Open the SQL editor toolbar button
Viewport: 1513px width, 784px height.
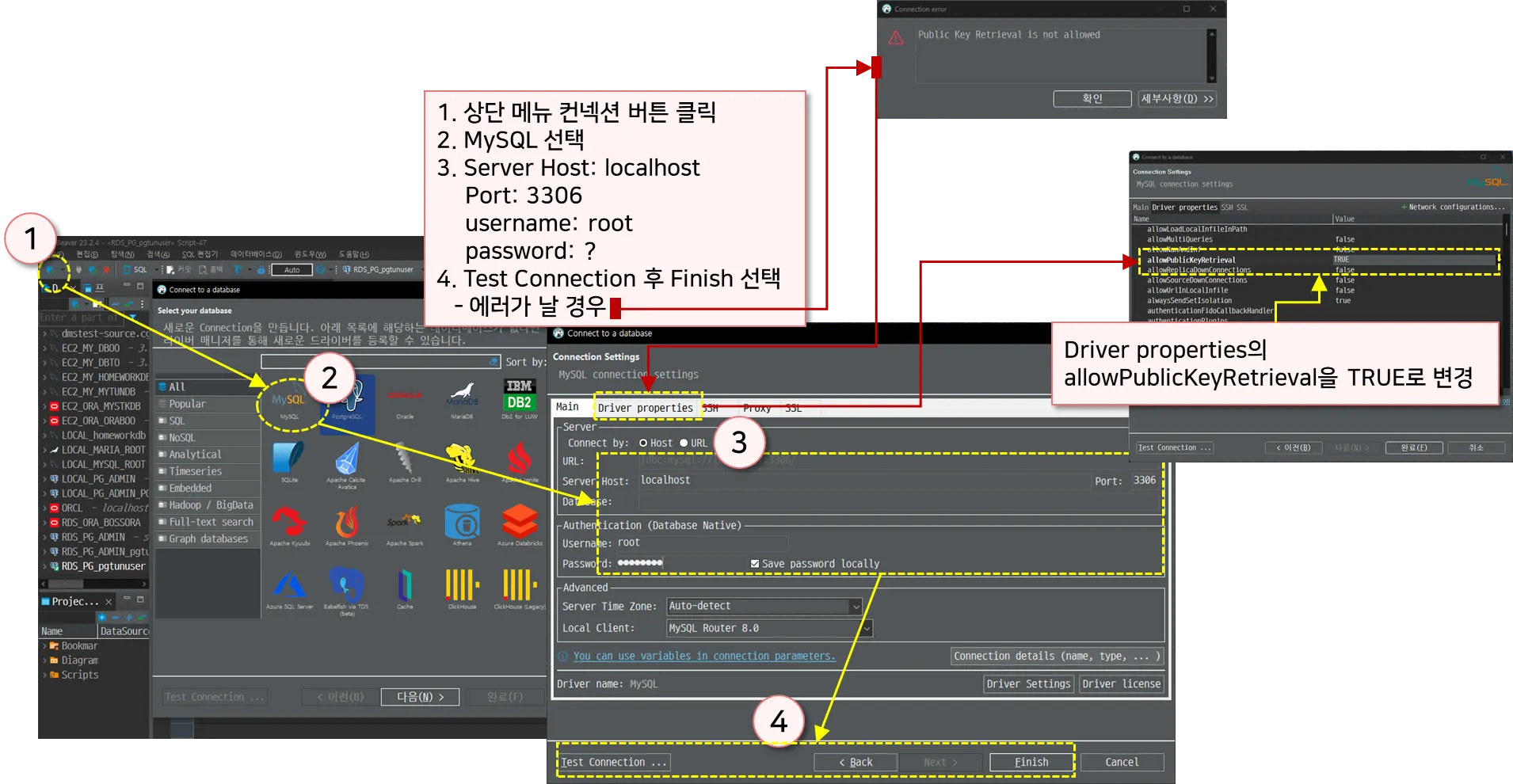135,270
